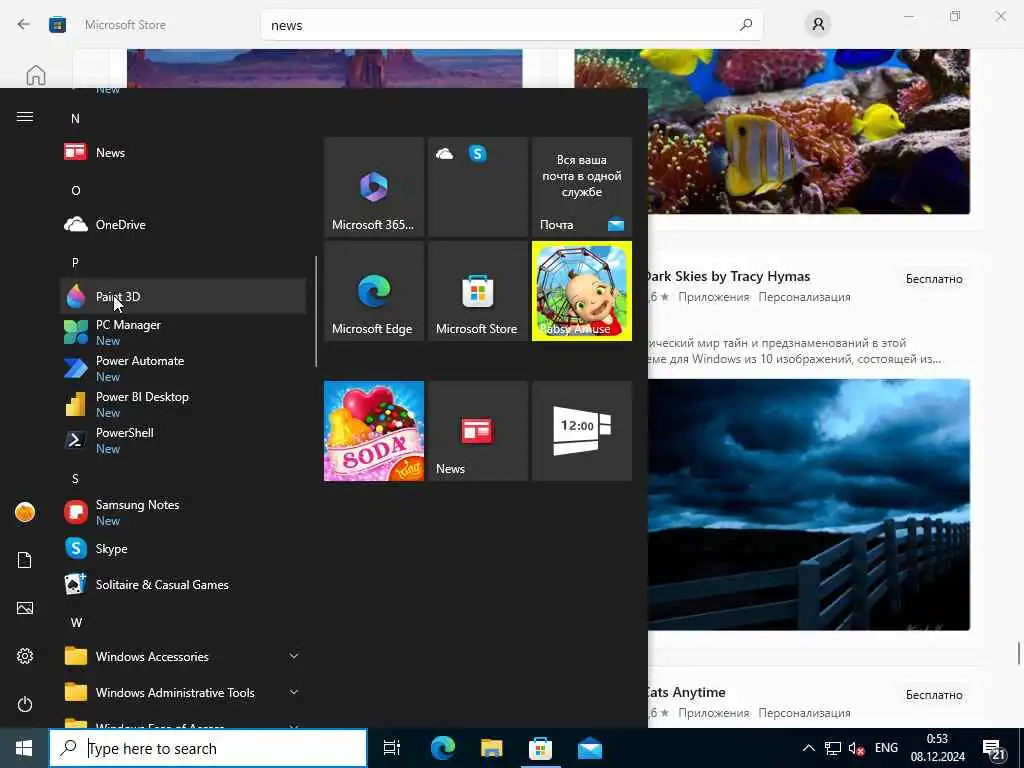Open Solitaire & Casual Games
The height and width of the screenshot is (768, 1024).
[x=183, y=584]
